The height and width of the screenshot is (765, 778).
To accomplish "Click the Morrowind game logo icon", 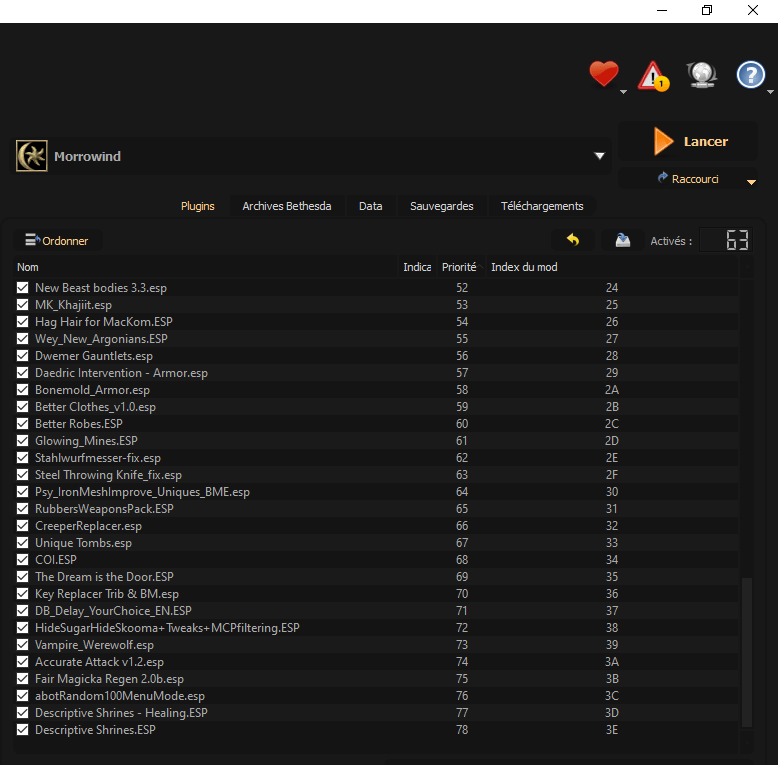I will (x=32, y=156).
